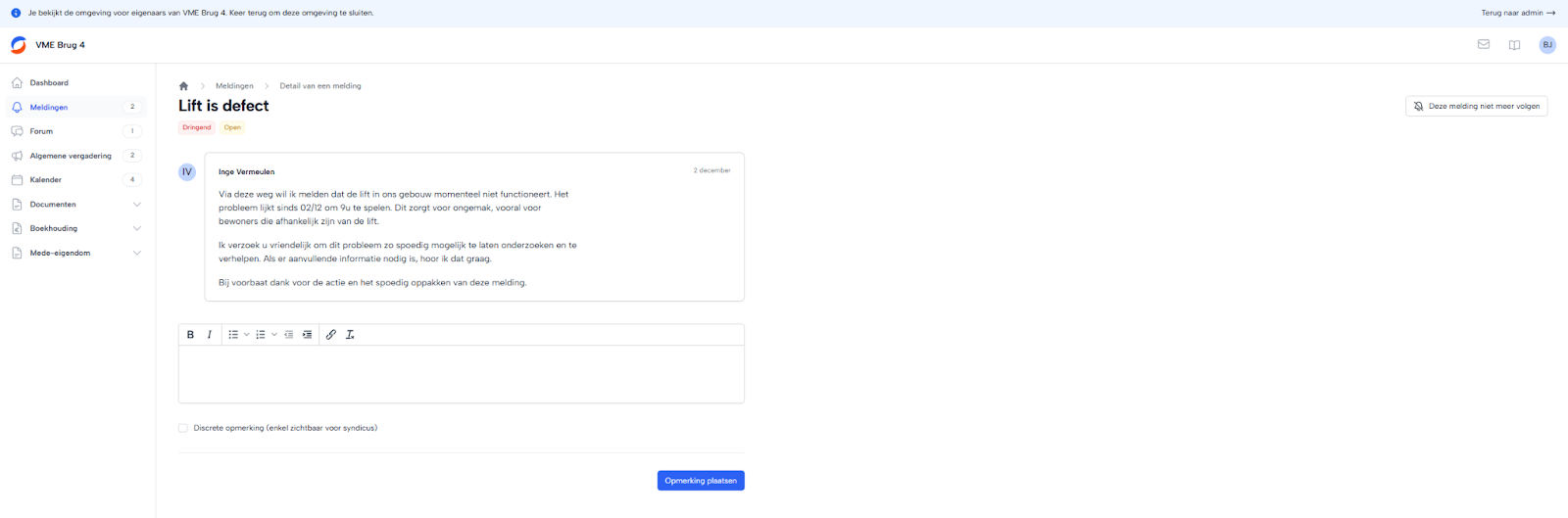The width and height of the screenshot is (1568, 518).
Task: Open the mail envelope icon in header
Action: pyautogui.click(x=1484, y=45)
